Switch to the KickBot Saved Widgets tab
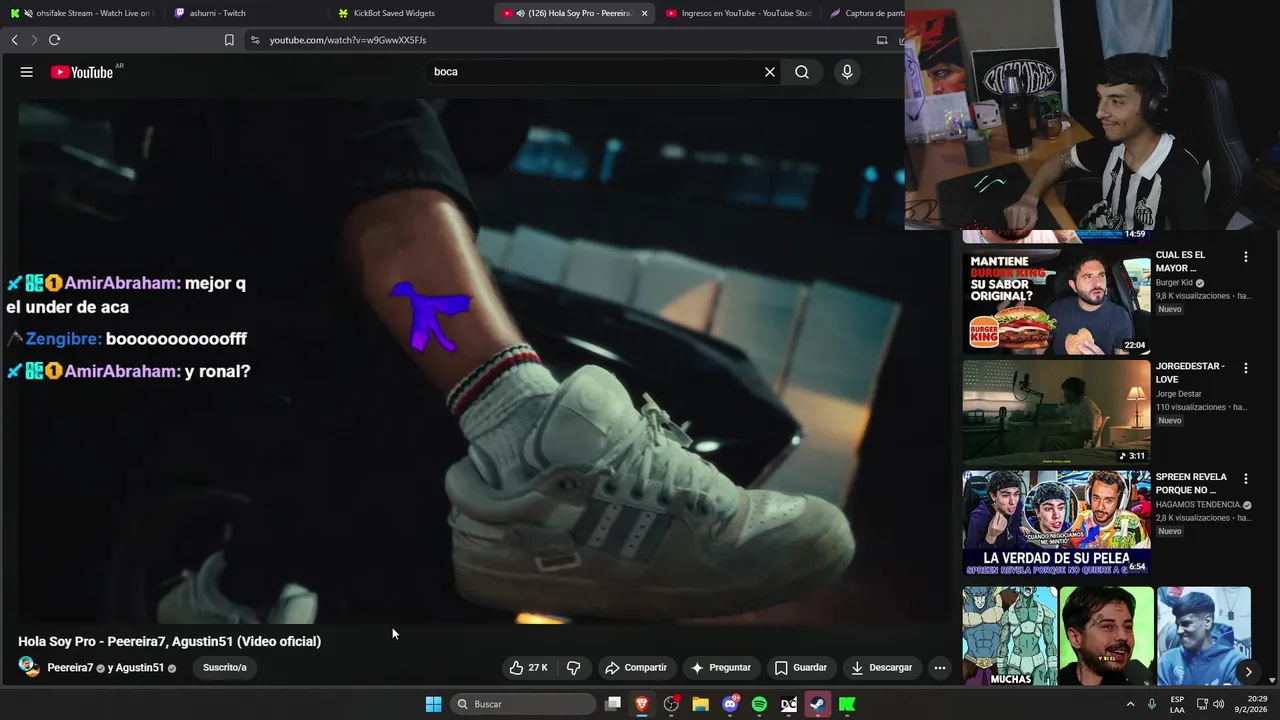 [410, 13]
